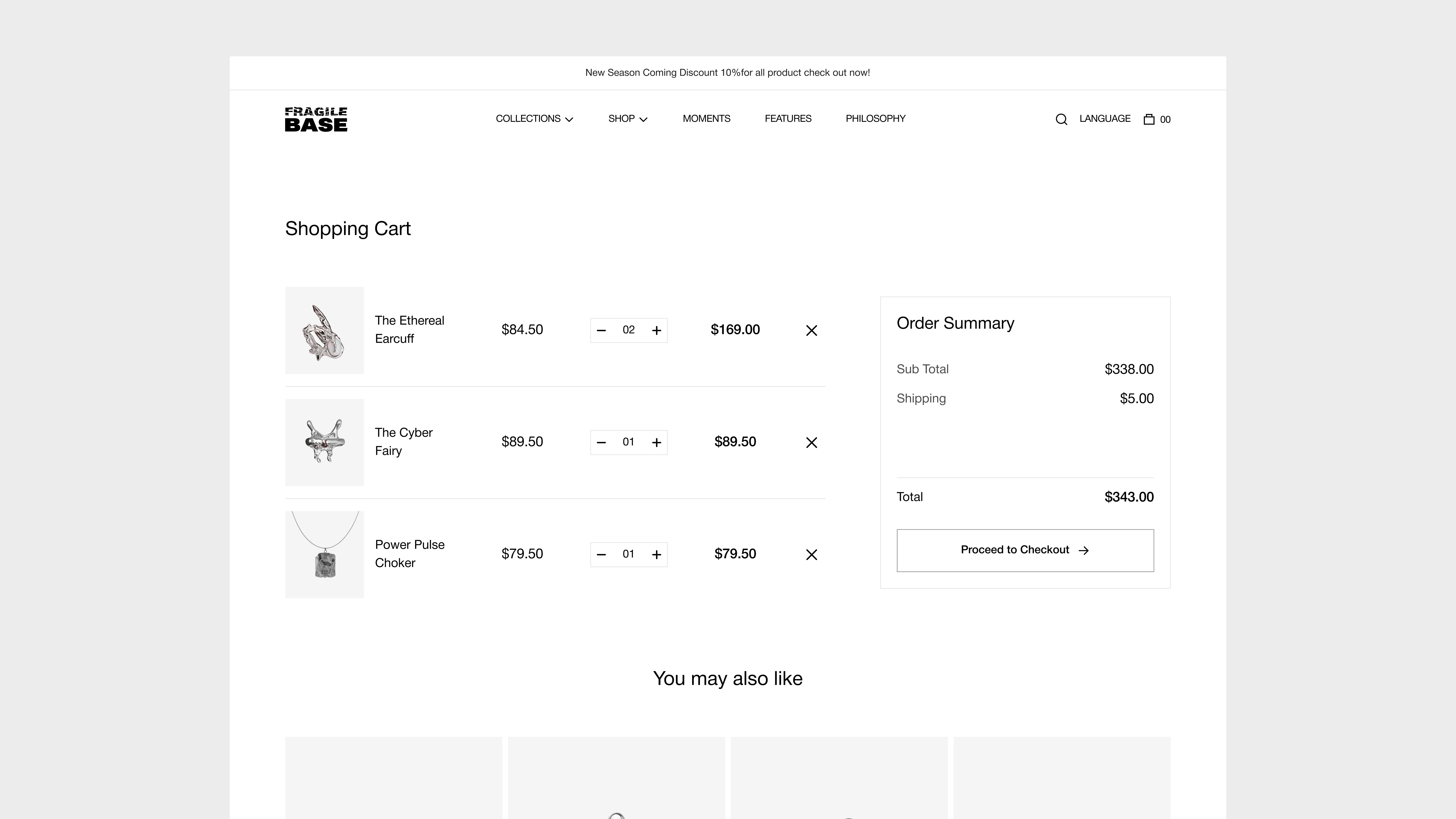Expand the Collections dropdown menu
1456x819 pixels.
click(x=534, y=119)
